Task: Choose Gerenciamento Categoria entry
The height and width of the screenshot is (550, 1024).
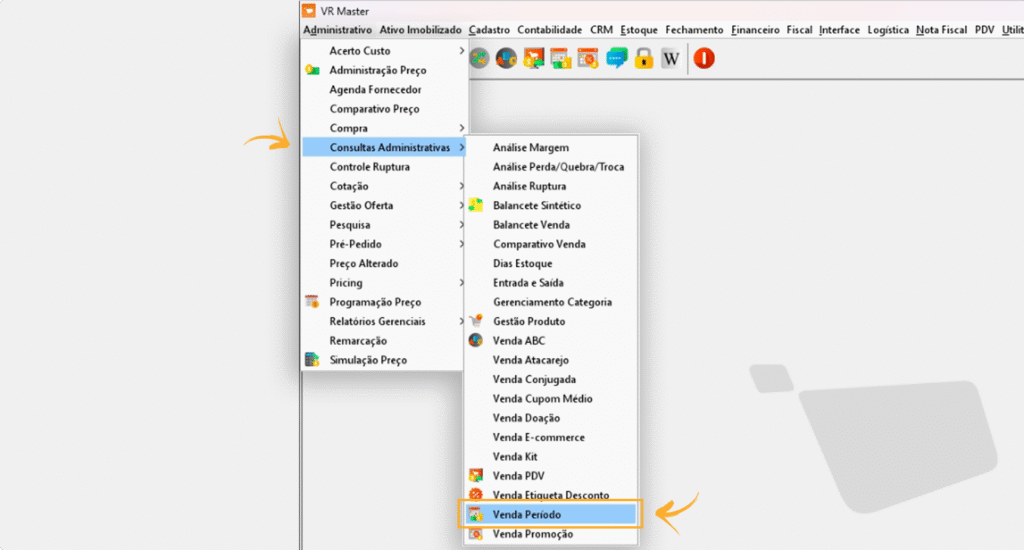Action: [x=551, y=302]
